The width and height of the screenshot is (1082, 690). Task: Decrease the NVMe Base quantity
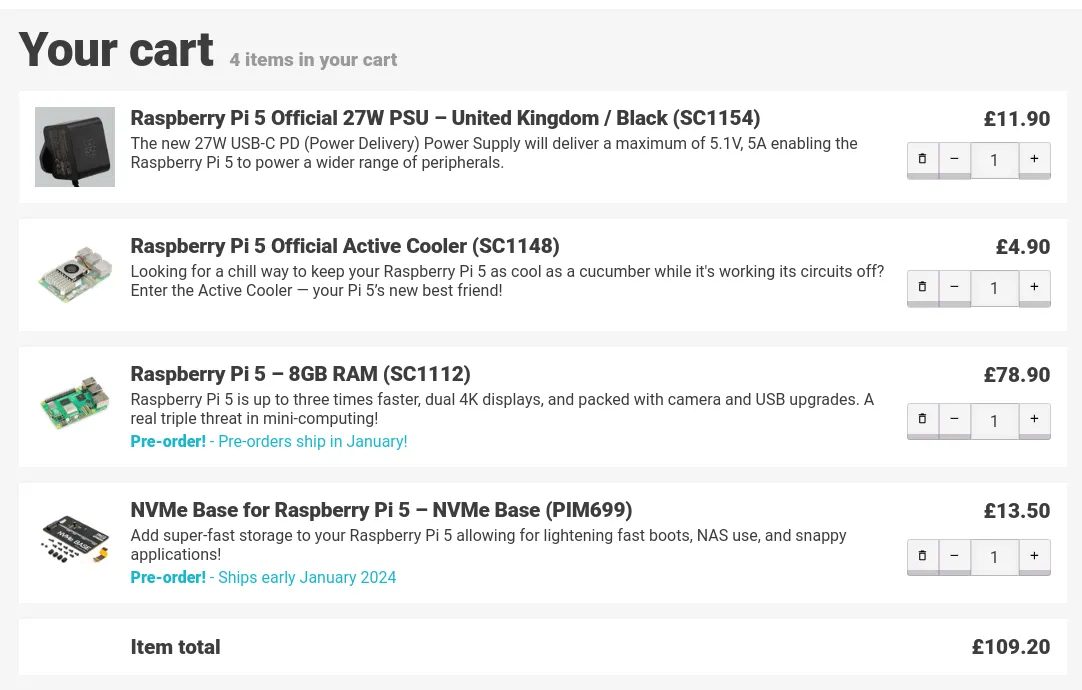(x=954, y=555)
